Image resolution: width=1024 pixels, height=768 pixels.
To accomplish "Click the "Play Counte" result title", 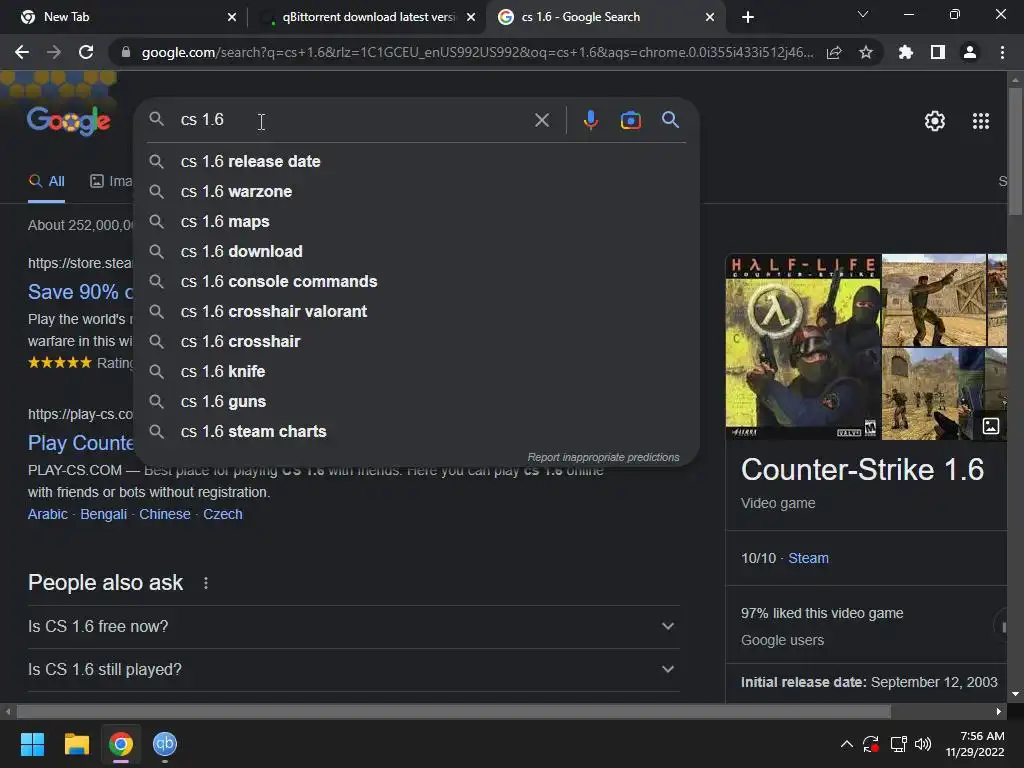I will (80, 443).
